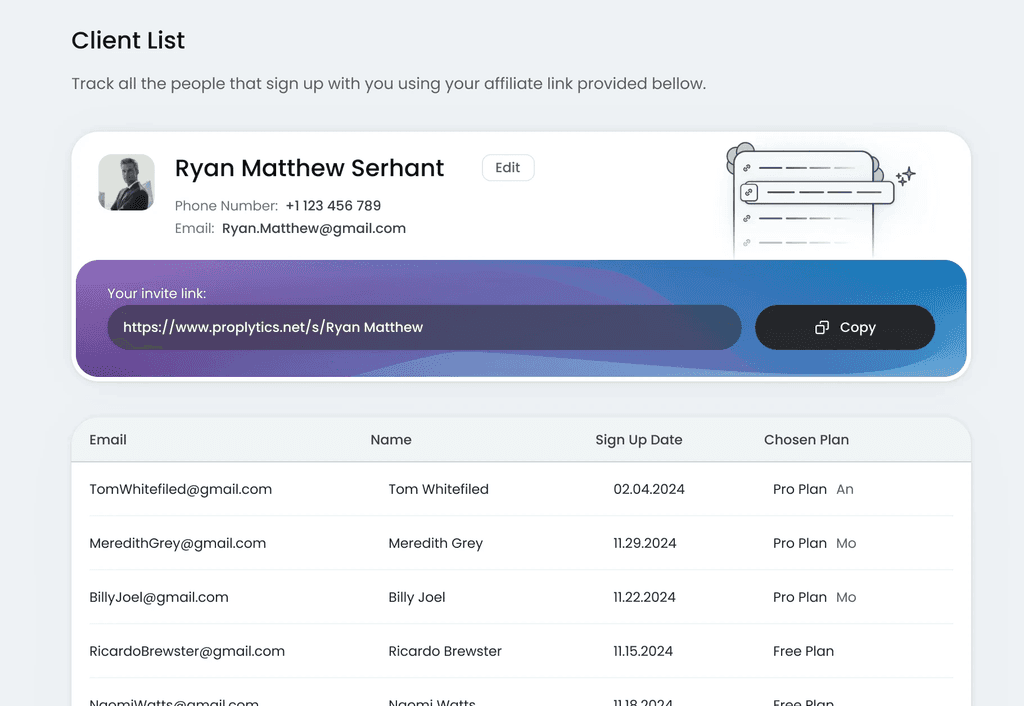
Task: Click the phone number +1 123 456 789
Action: [333, 206]
